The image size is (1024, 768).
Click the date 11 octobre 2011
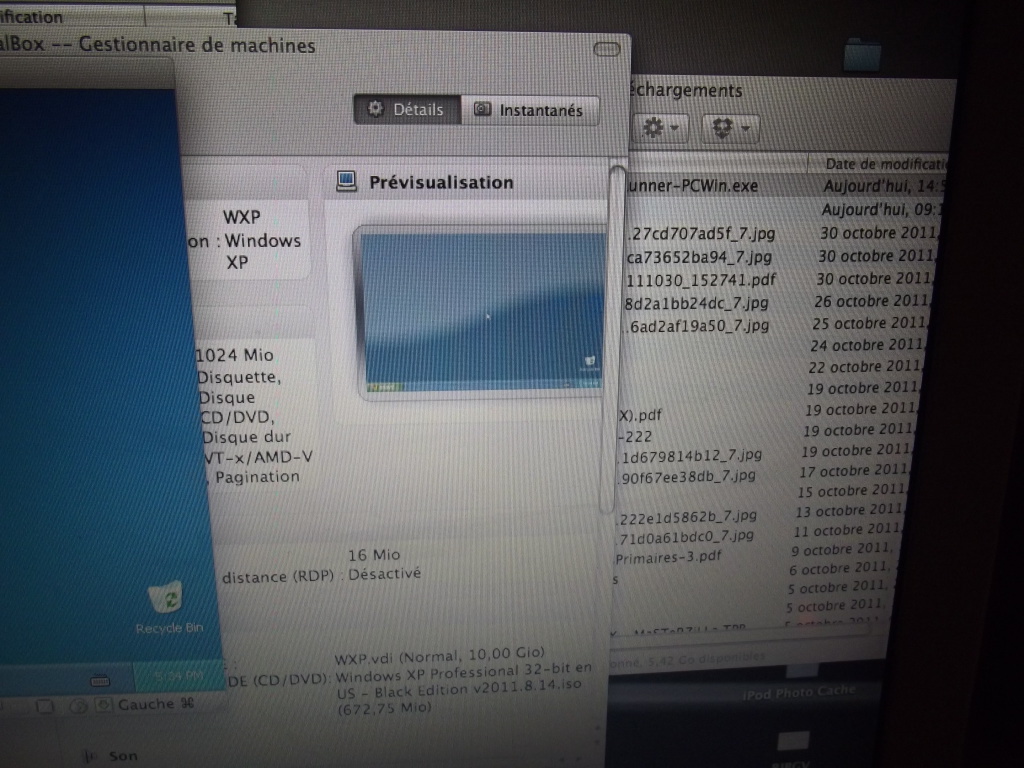[x=848, y=530]
